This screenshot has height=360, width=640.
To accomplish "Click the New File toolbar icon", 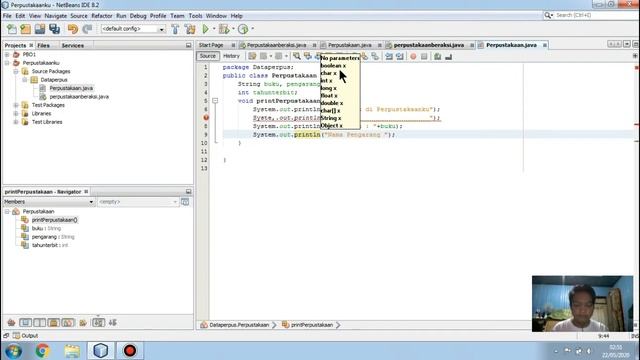I will click(11, 29).
